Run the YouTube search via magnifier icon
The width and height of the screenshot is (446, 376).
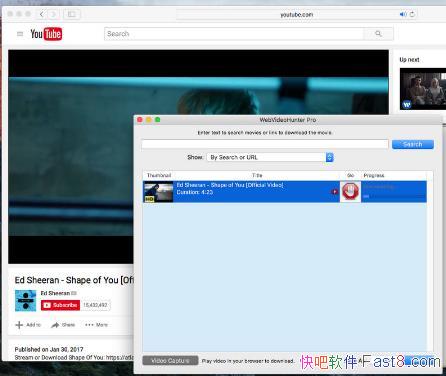(378, 34)
